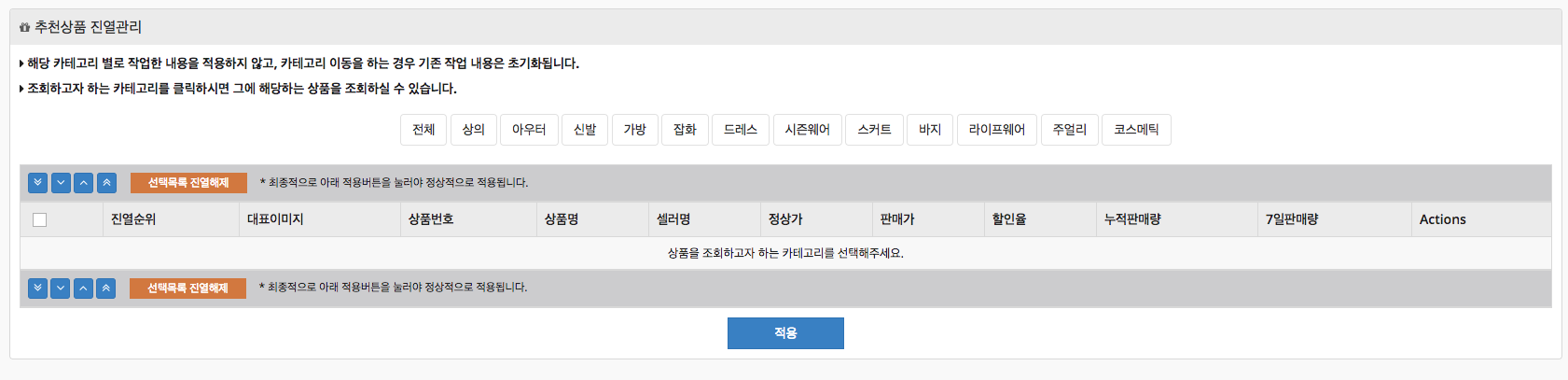Switch to the 드레스 category

[x=741, y=130]
